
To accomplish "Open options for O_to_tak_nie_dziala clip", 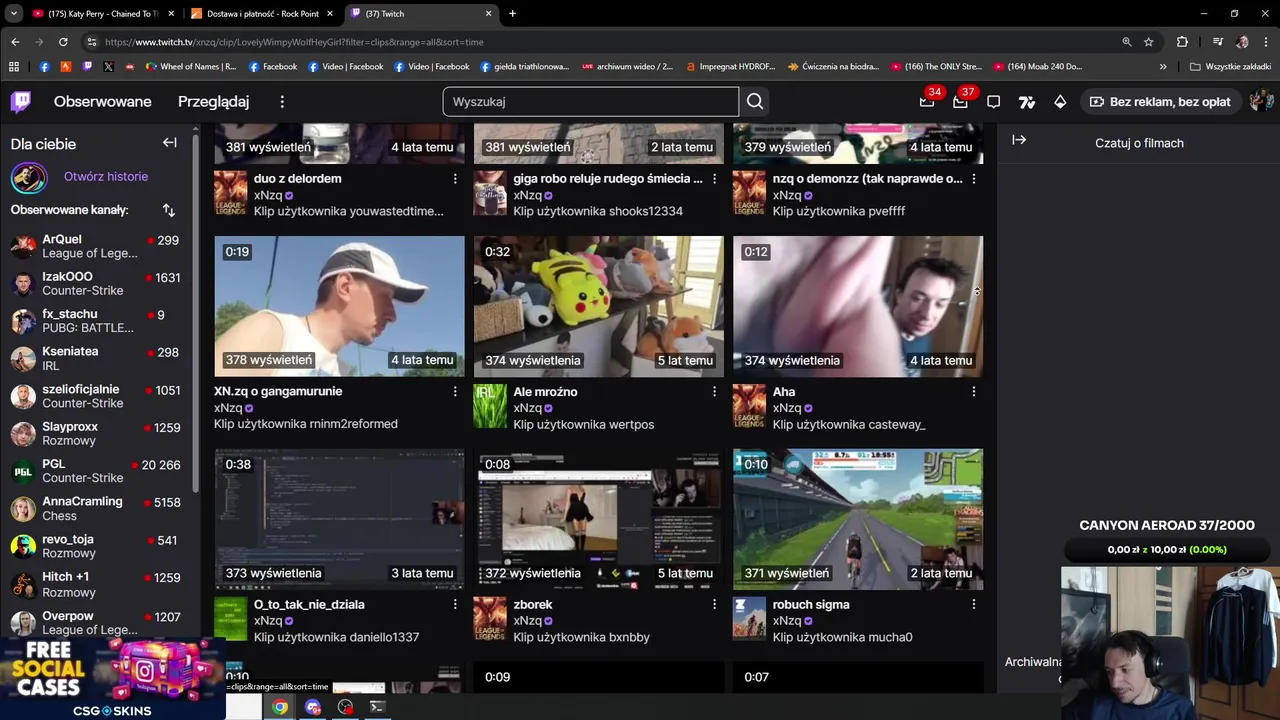I will (455, 605).
